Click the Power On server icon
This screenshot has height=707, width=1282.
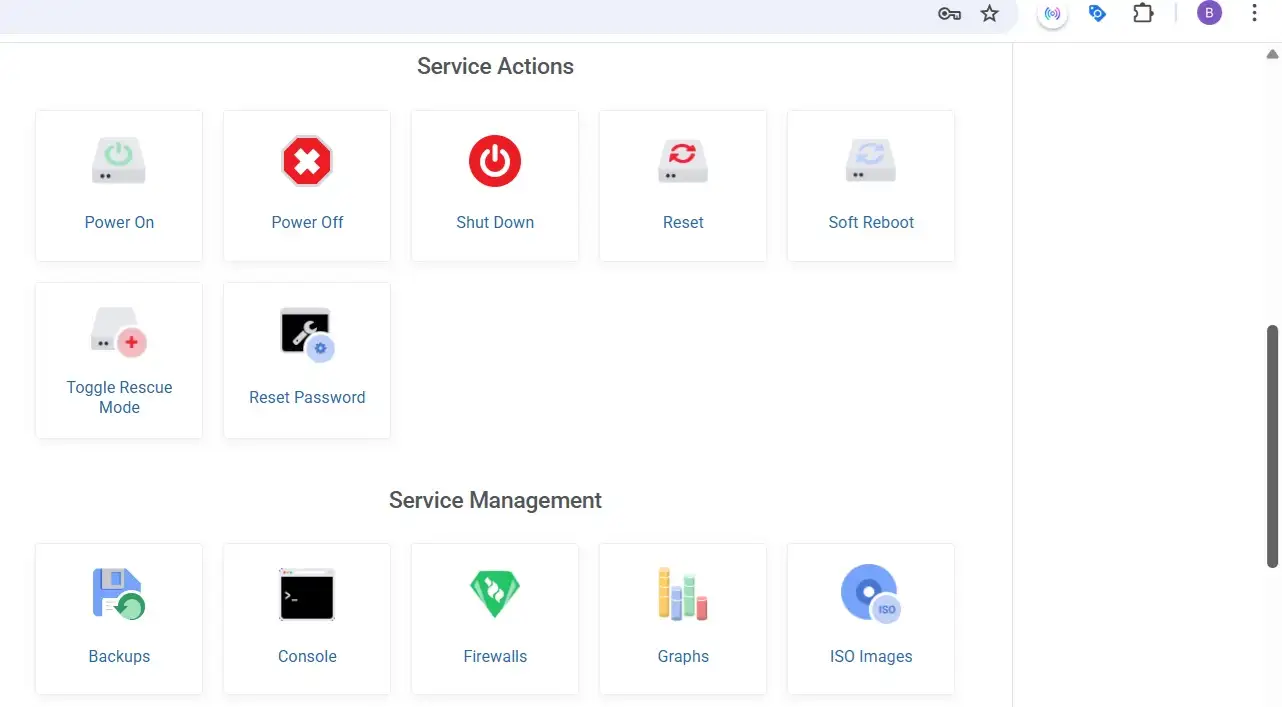coord(119,161)
